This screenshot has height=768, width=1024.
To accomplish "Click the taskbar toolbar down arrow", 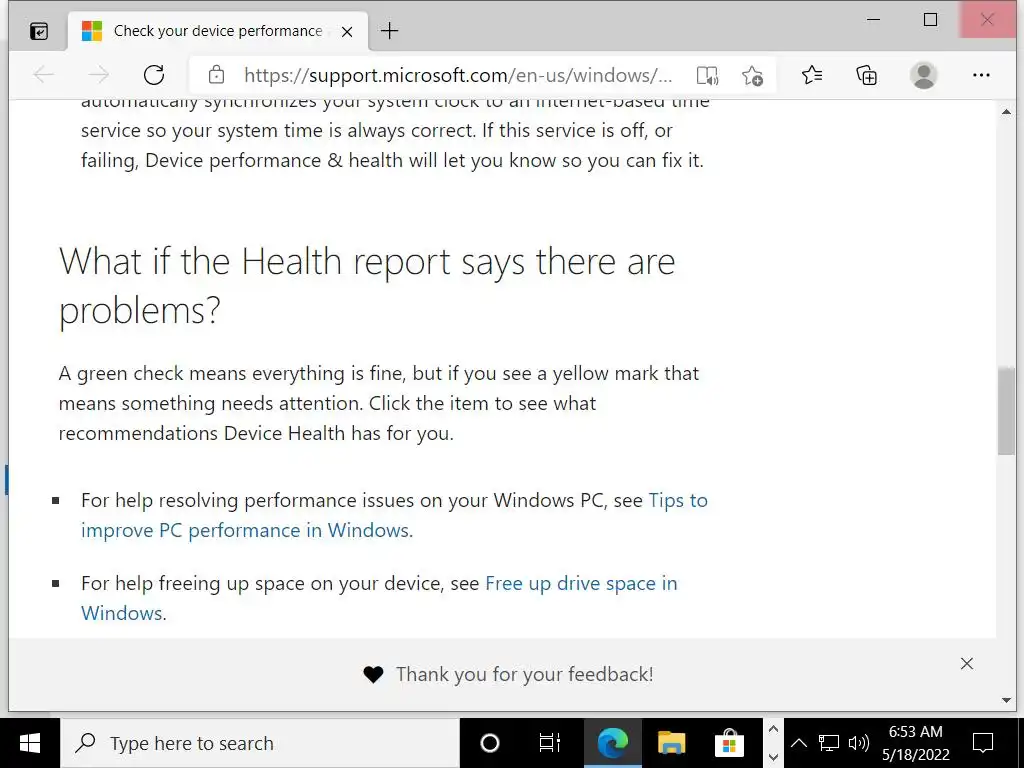I will 773,758.
